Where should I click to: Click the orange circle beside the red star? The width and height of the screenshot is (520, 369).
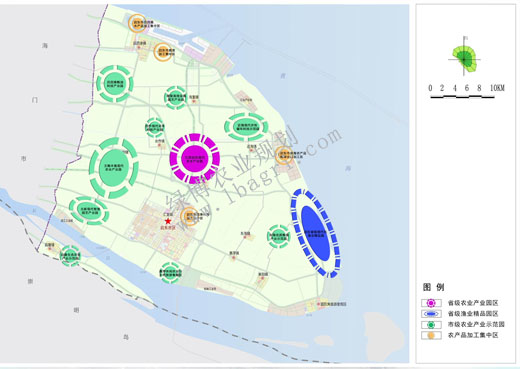pos(189,216)
